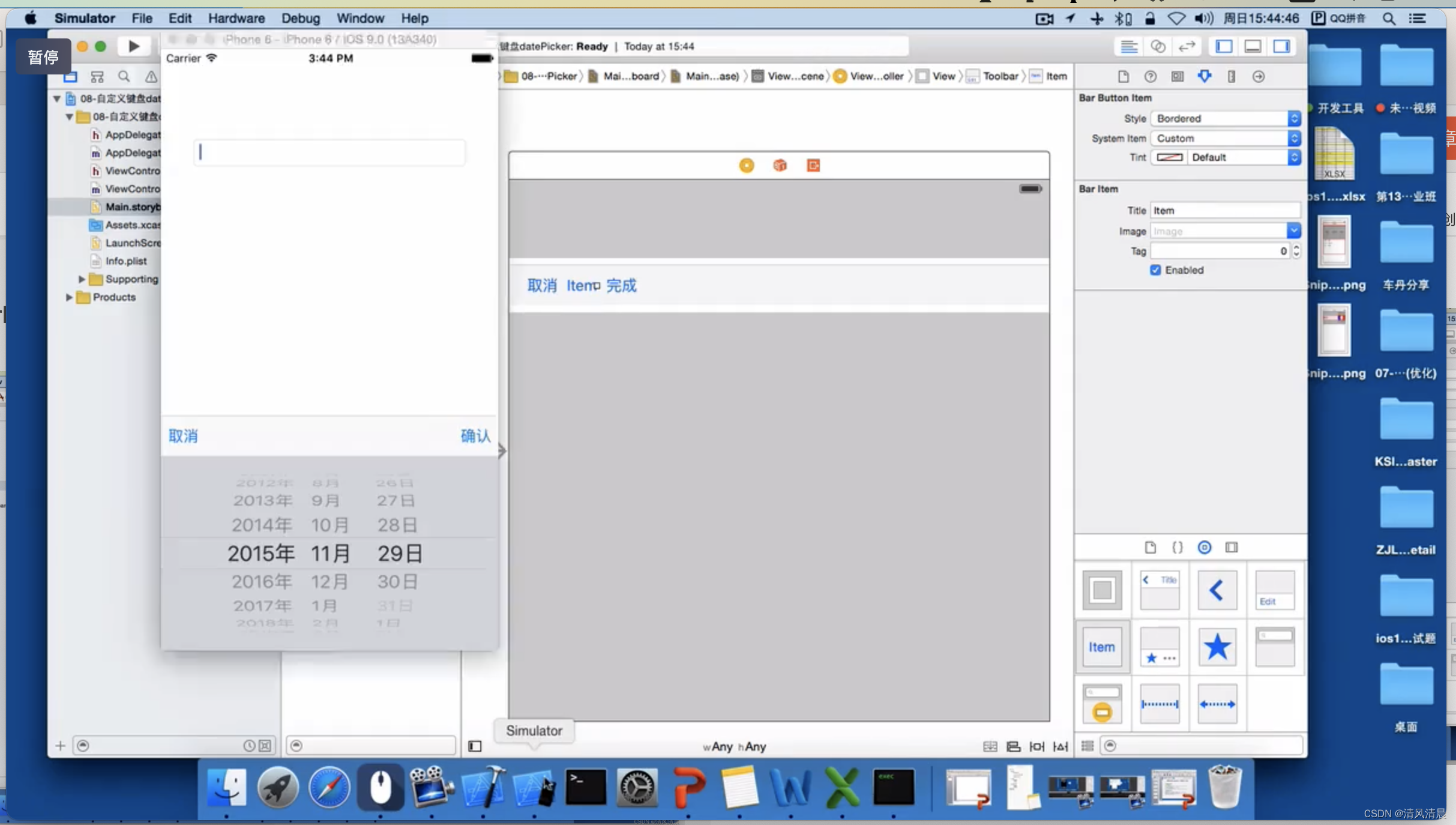Select 完成 bar item on storyboard canvas

[x=621, y=285]
